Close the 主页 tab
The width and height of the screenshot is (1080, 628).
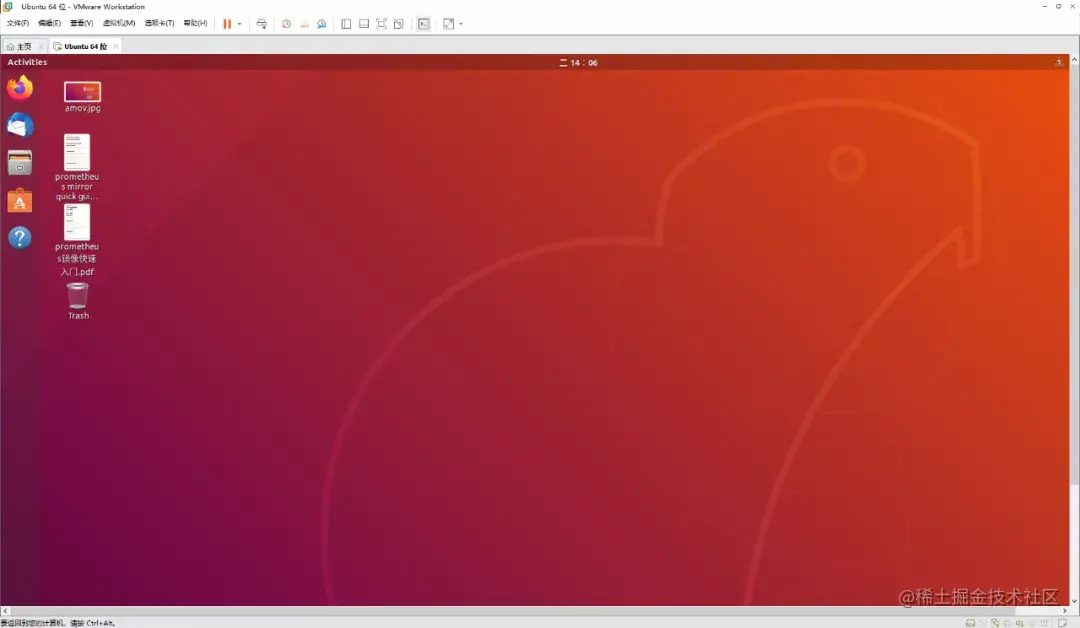[41, 46]
